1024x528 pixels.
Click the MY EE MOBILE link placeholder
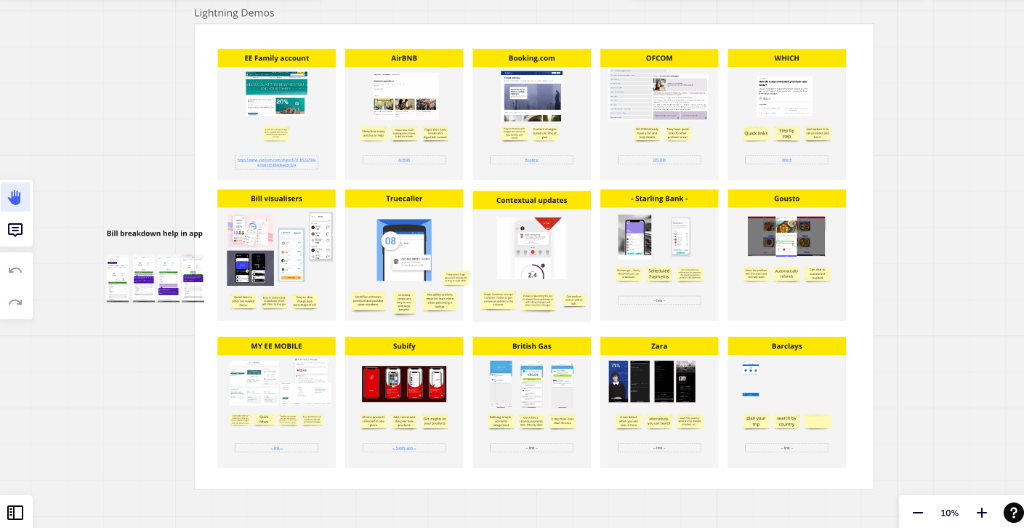click(276, 448)
